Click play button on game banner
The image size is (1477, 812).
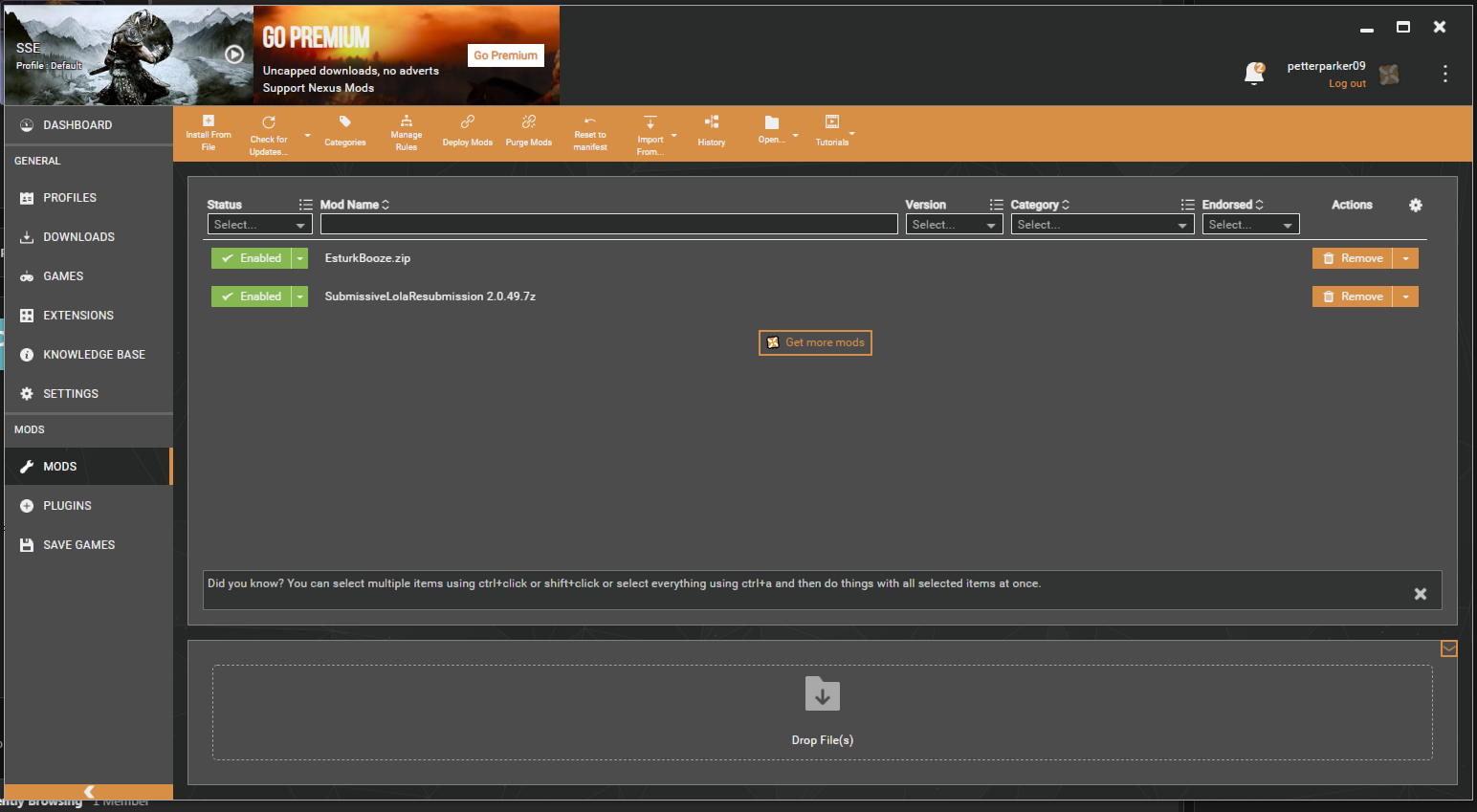point(234,55)
